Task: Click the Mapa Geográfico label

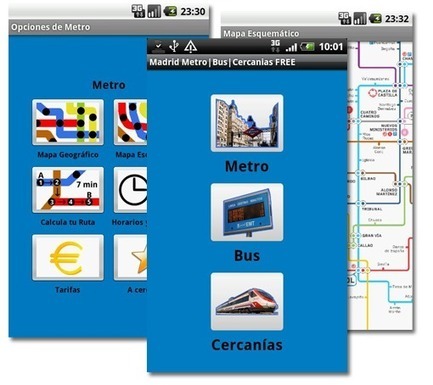Action: point(68,155)
